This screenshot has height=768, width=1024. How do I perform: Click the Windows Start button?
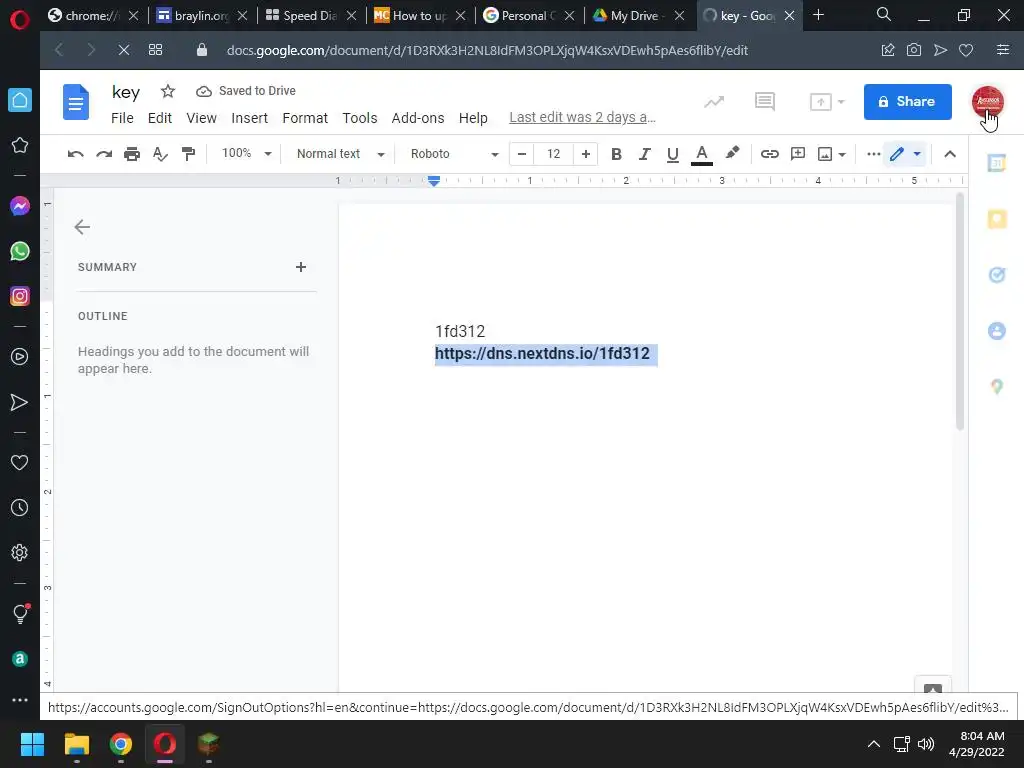tap(32, 744)
